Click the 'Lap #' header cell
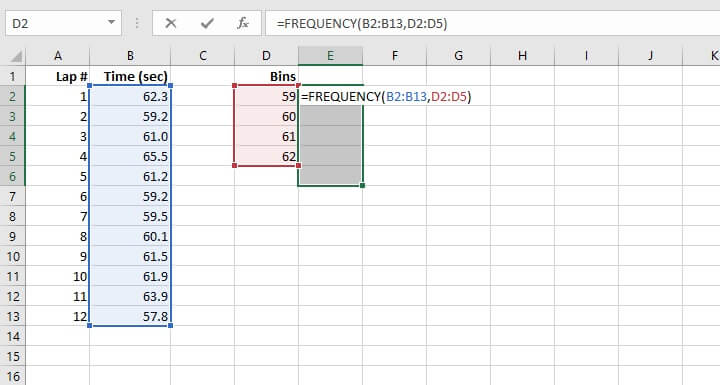 57,76
